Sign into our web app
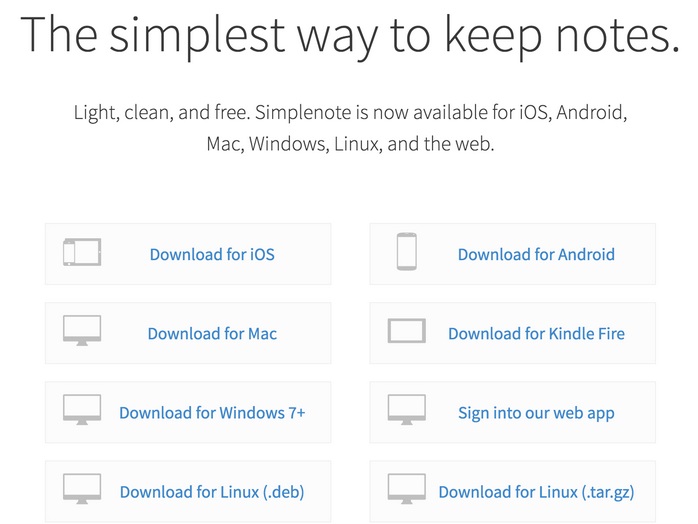This screenshot has width=698, height=524. [536, 413]
